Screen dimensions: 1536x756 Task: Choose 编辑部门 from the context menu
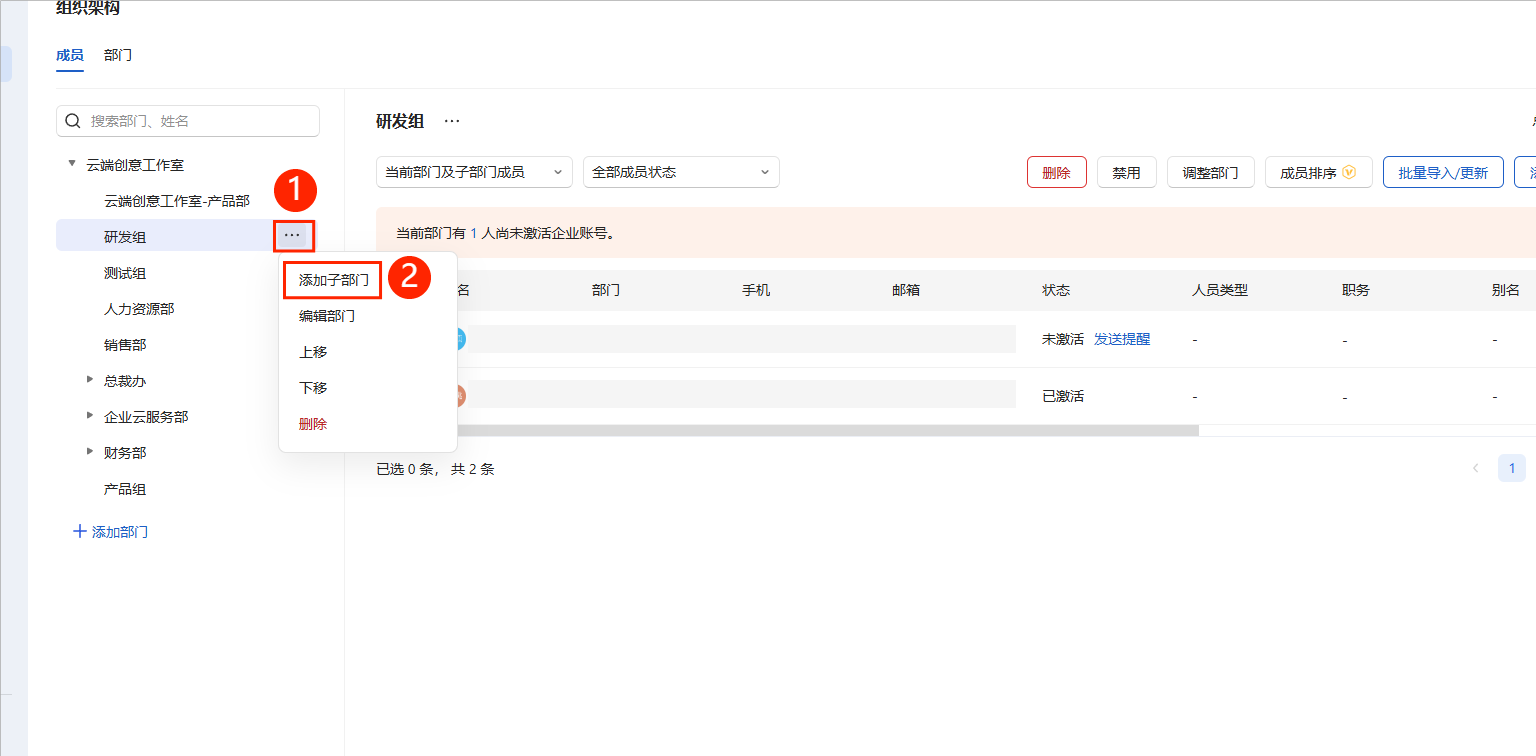327,316
